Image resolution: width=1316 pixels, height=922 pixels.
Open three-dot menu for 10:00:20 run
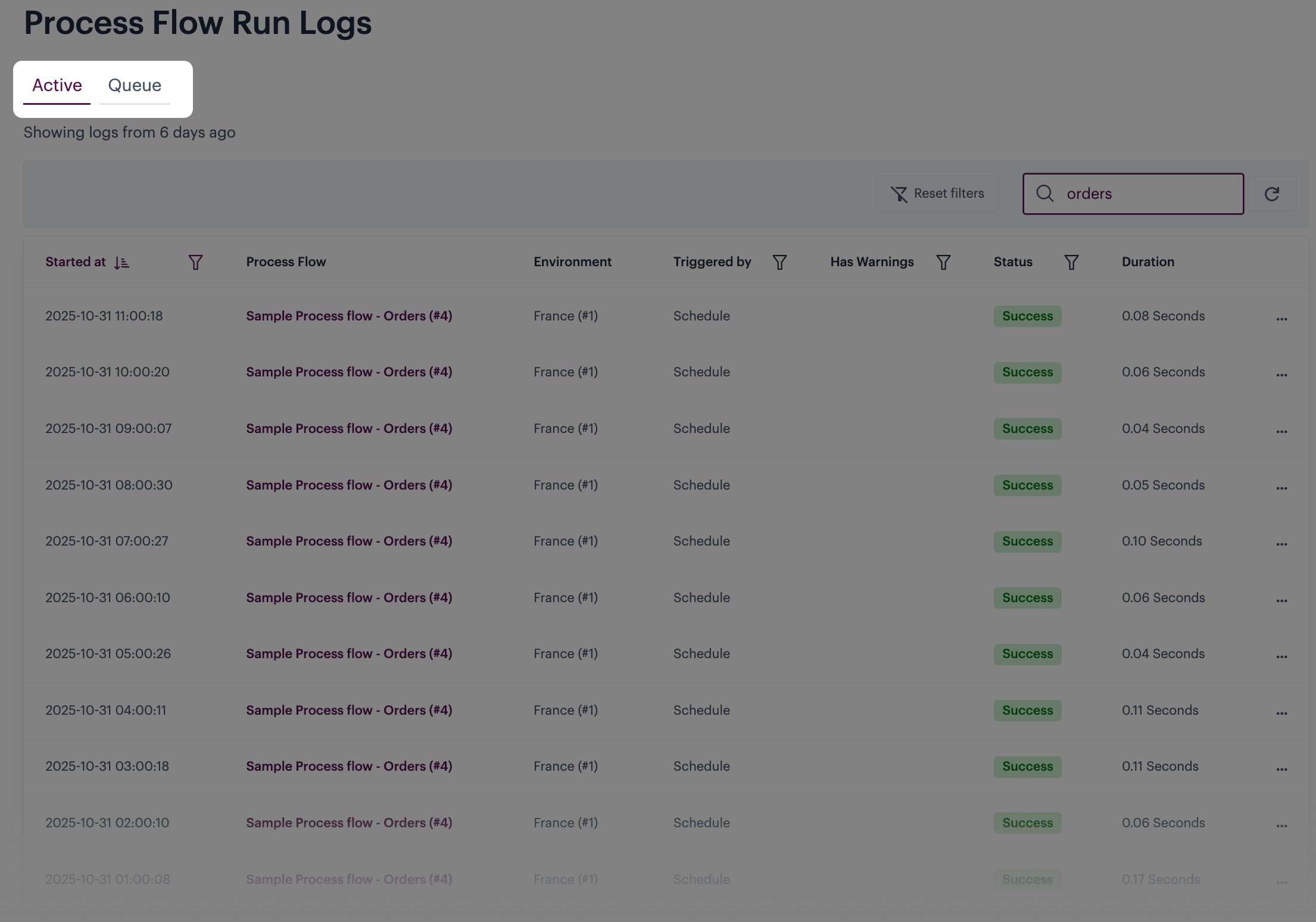coord(1281,375)
